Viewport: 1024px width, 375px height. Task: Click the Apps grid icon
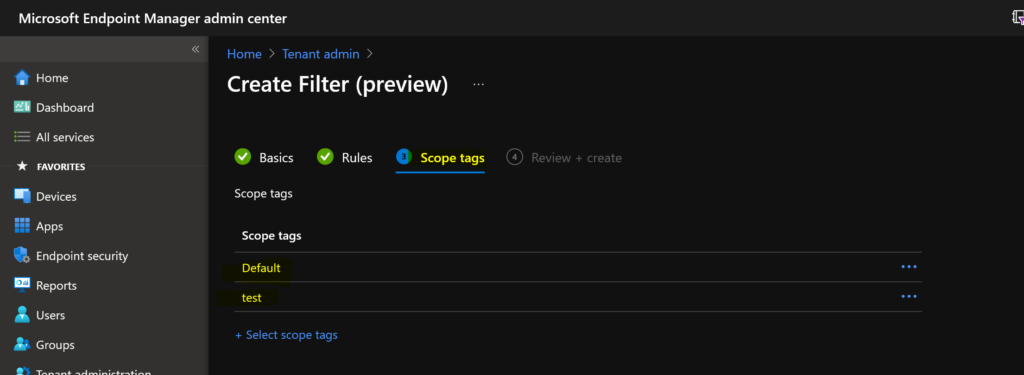22,226
